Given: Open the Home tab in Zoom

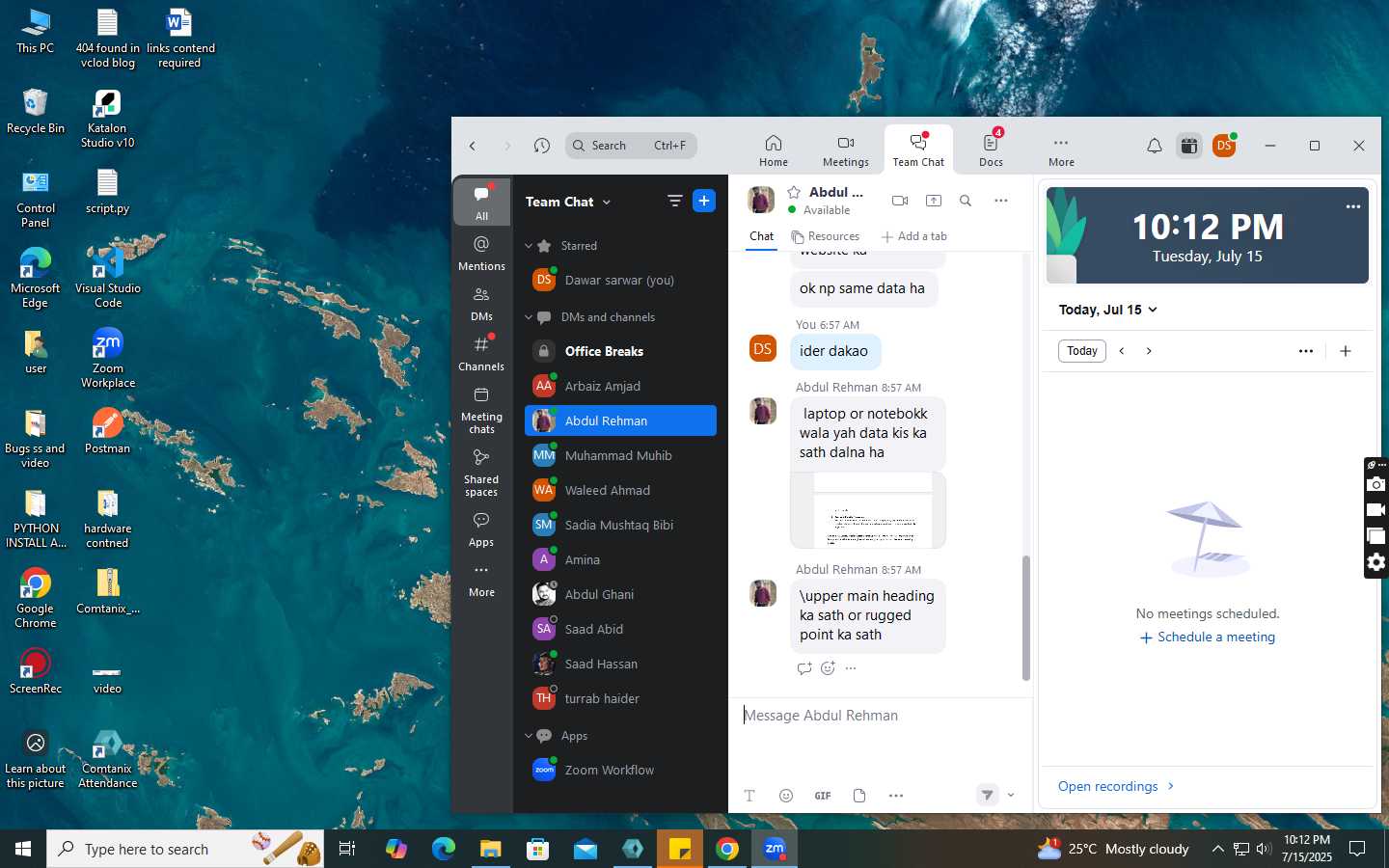Looking at the screenshot, I should click(x=773, y=150).
